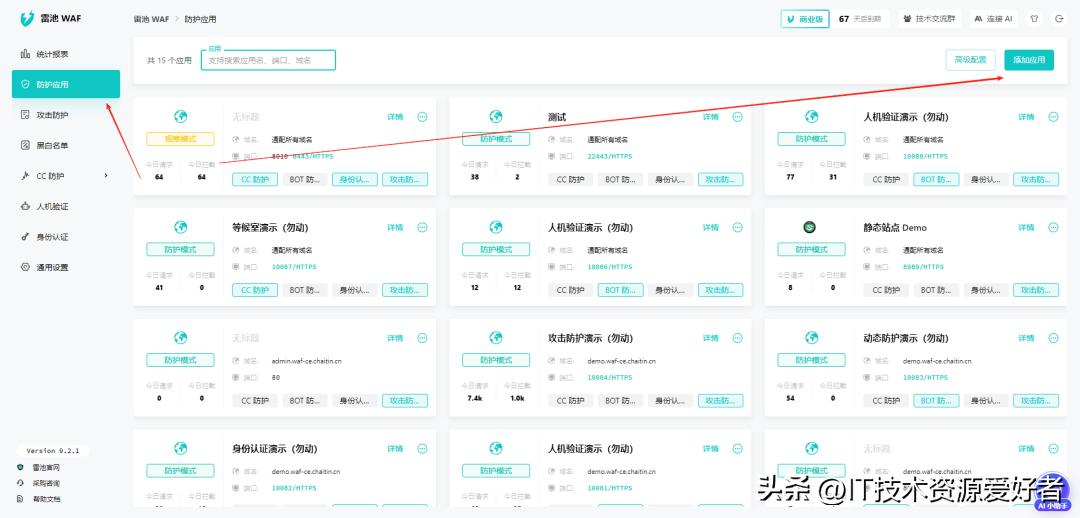Open more options (…) on the 10081/HTTPS card
This screenshot has height=518, width=1080.
pyautogui.click(x=738, y=448)
